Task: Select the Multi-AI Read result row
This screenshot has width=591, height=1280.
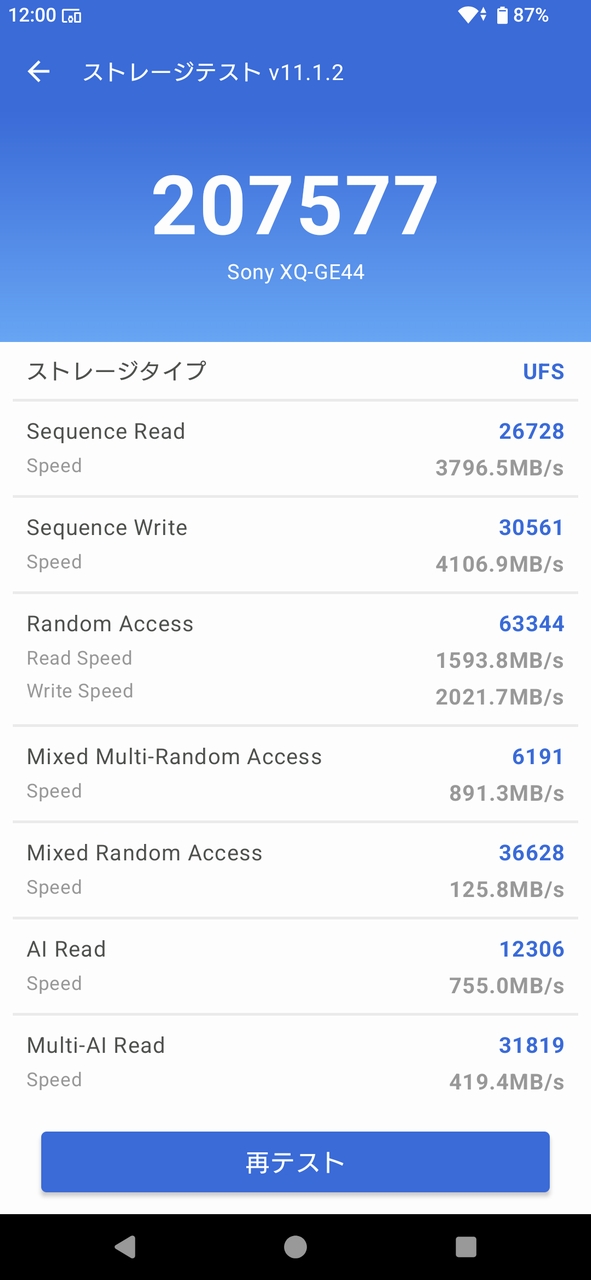Action: tap(295, 1062)
